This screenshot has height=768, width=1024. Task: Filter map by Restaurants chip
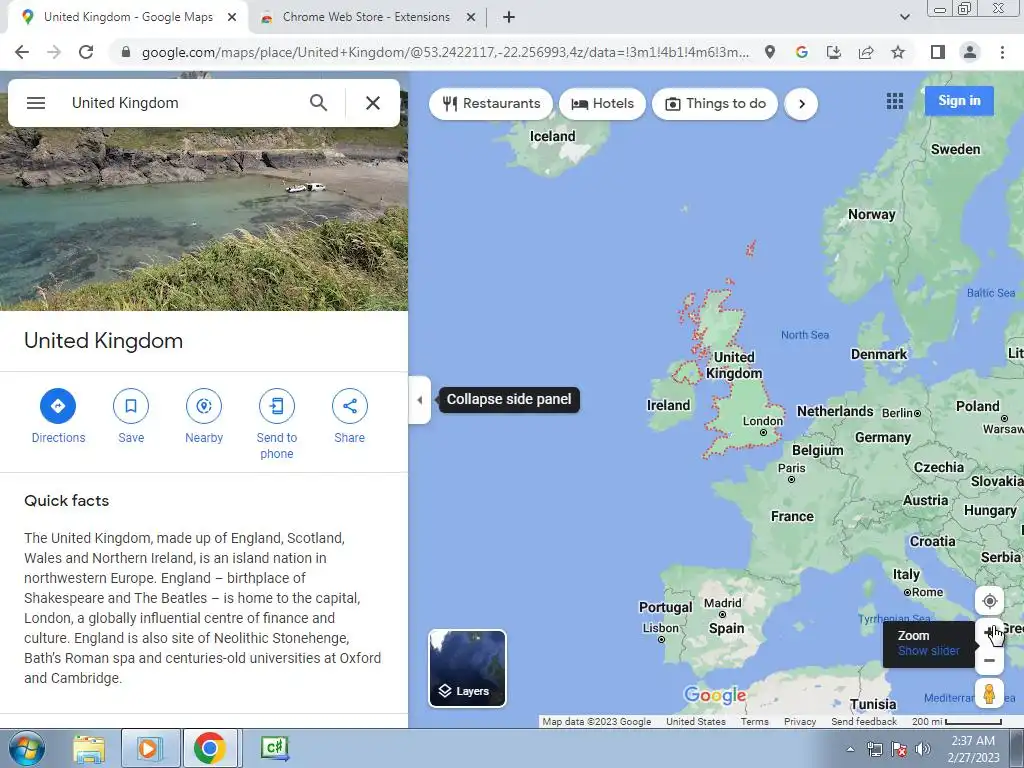[x=491, y=104]
